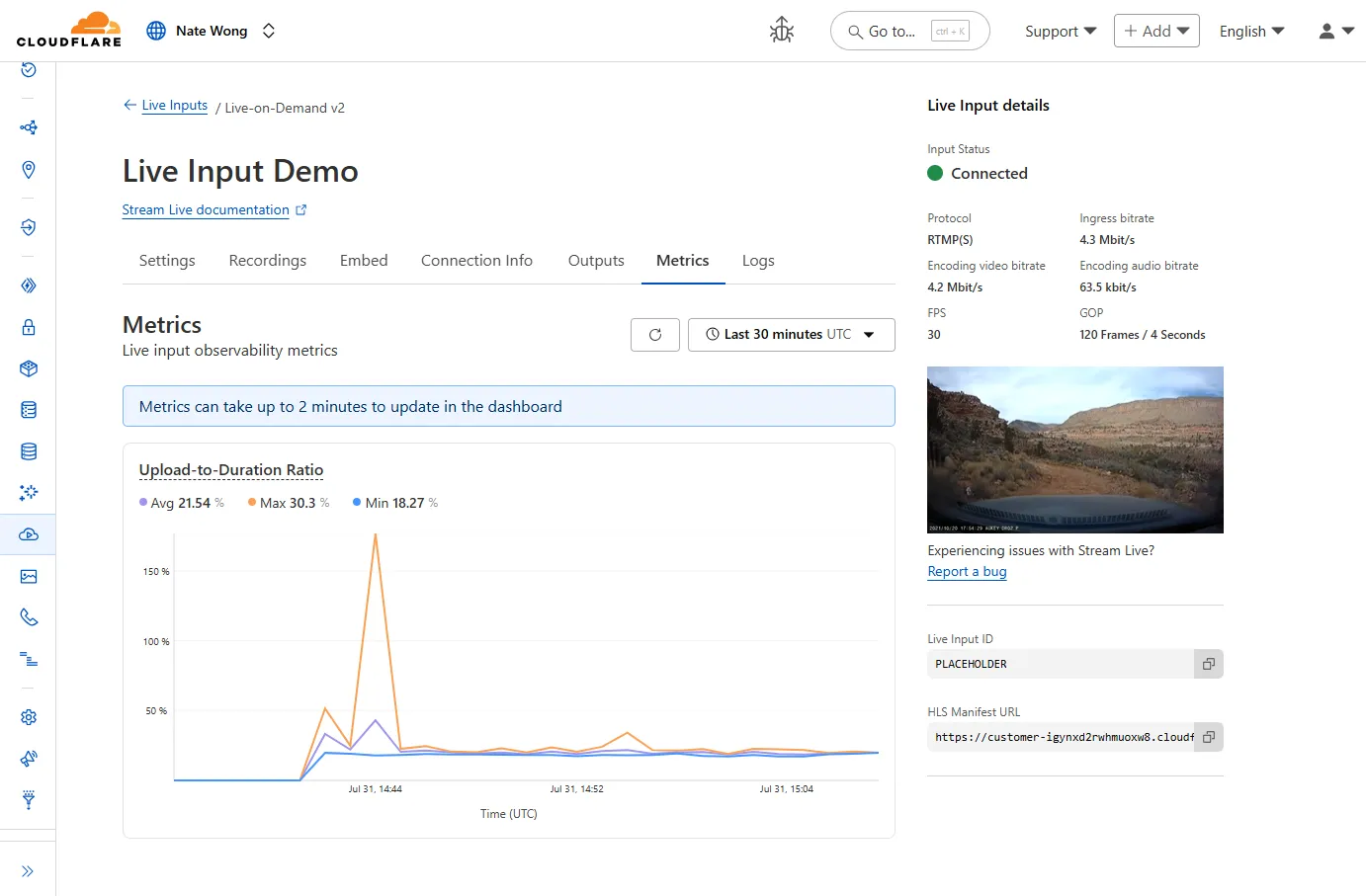Screen dimensions: 1366x896
Task: Open the Add dropdown in the header
Action: tap(1155, 31)
